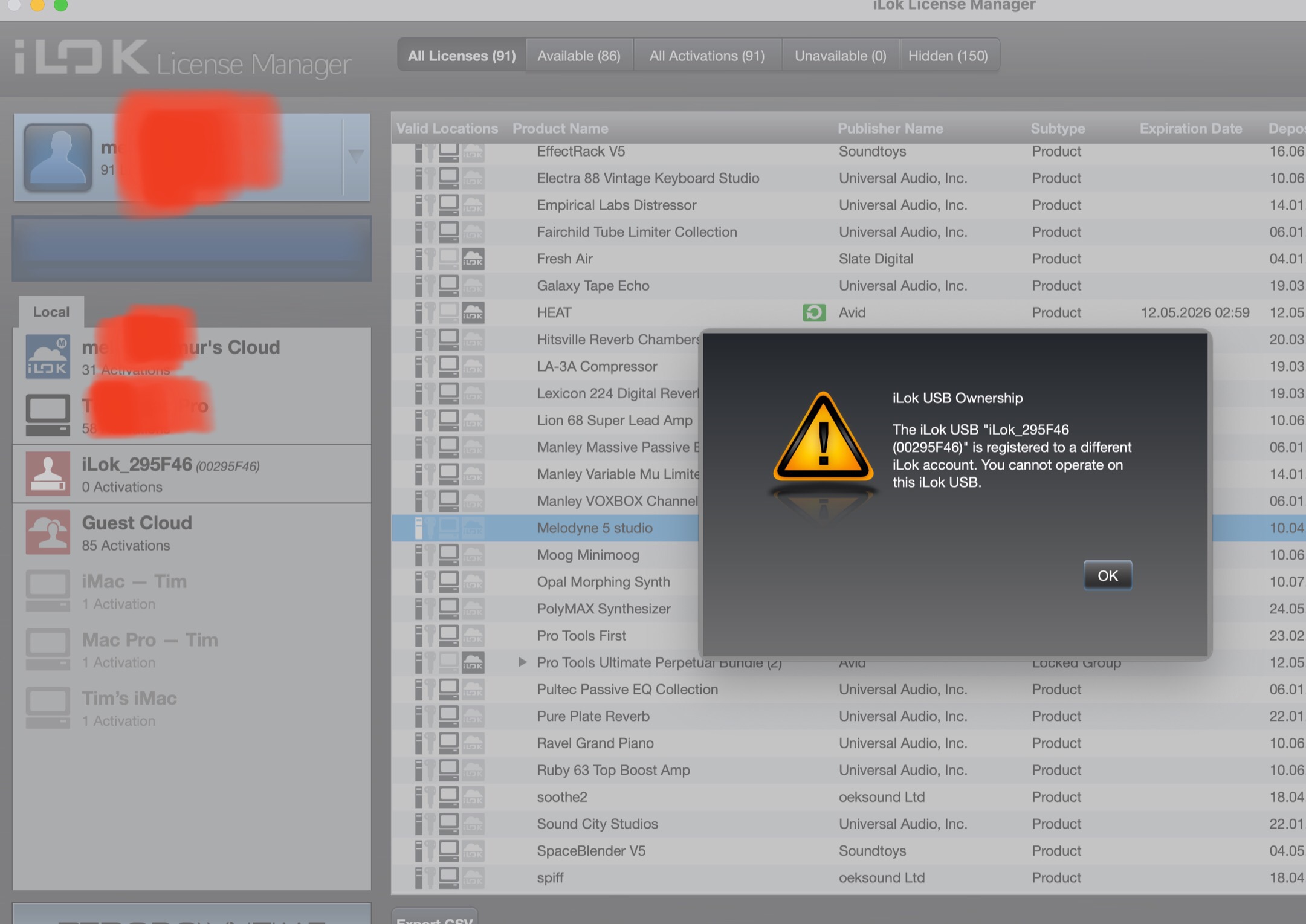1306x924 pixels.
Task: Select the PolyMAX Synthesizer license
Action: pyautogui.click(x=604, y=609)
